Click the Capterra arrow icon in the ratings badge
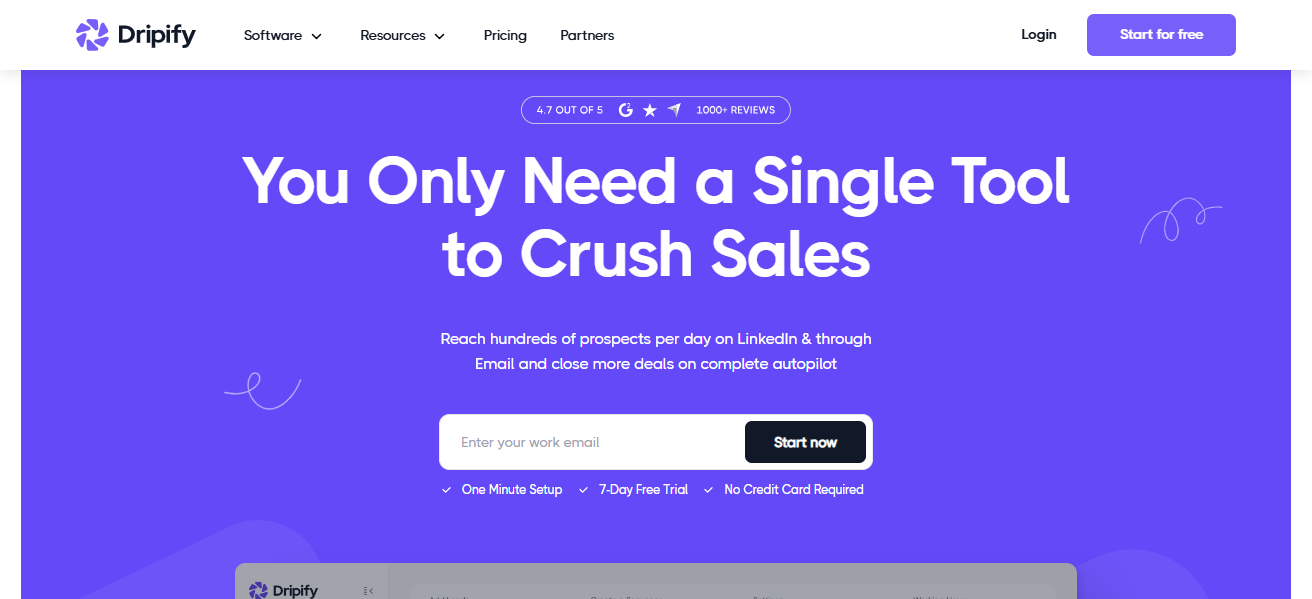This screenshot has height=599, width=1312. coord(674,110)
